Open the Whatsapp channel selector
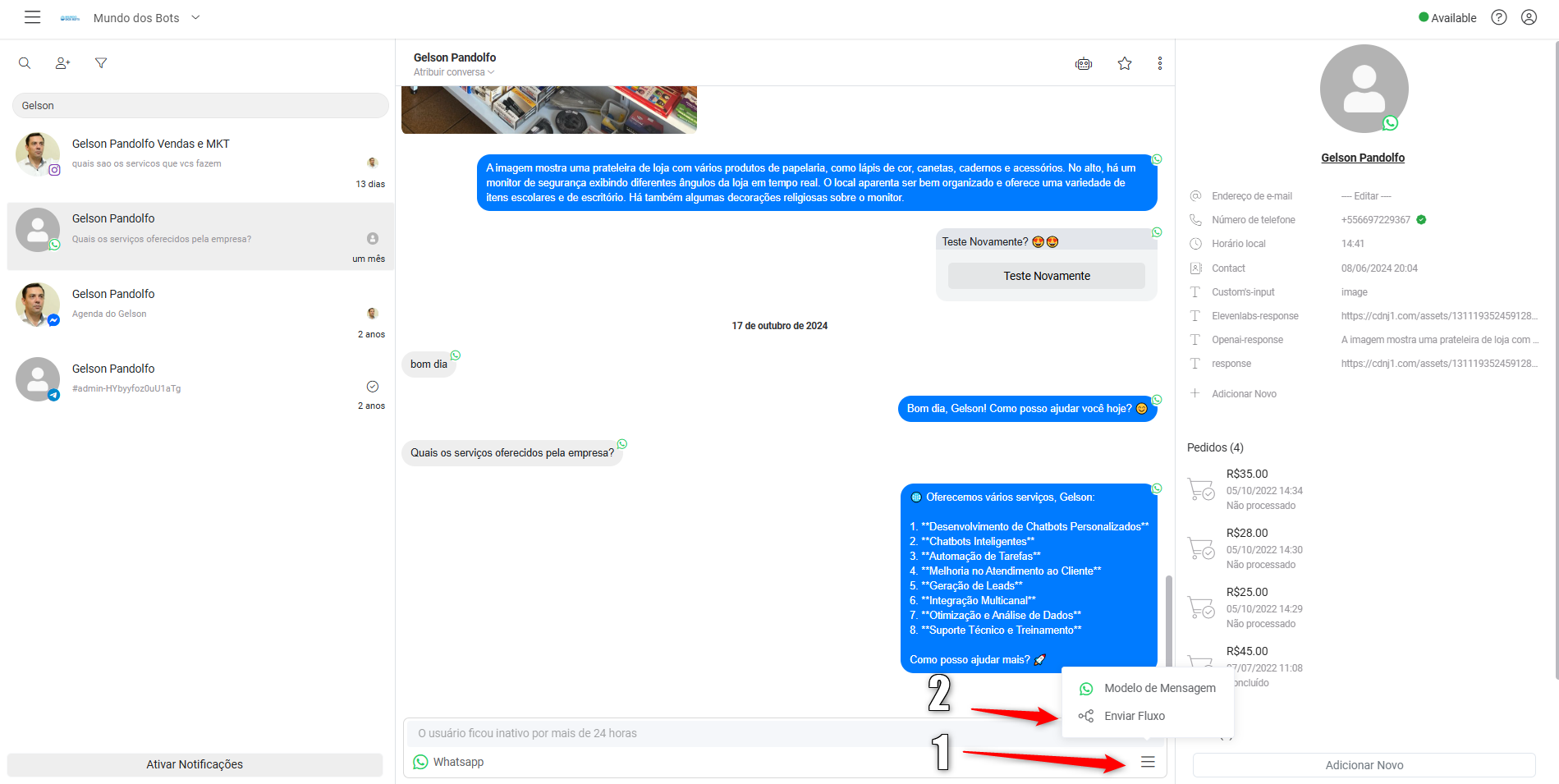 pyautogui.click(x=448, y=762)
